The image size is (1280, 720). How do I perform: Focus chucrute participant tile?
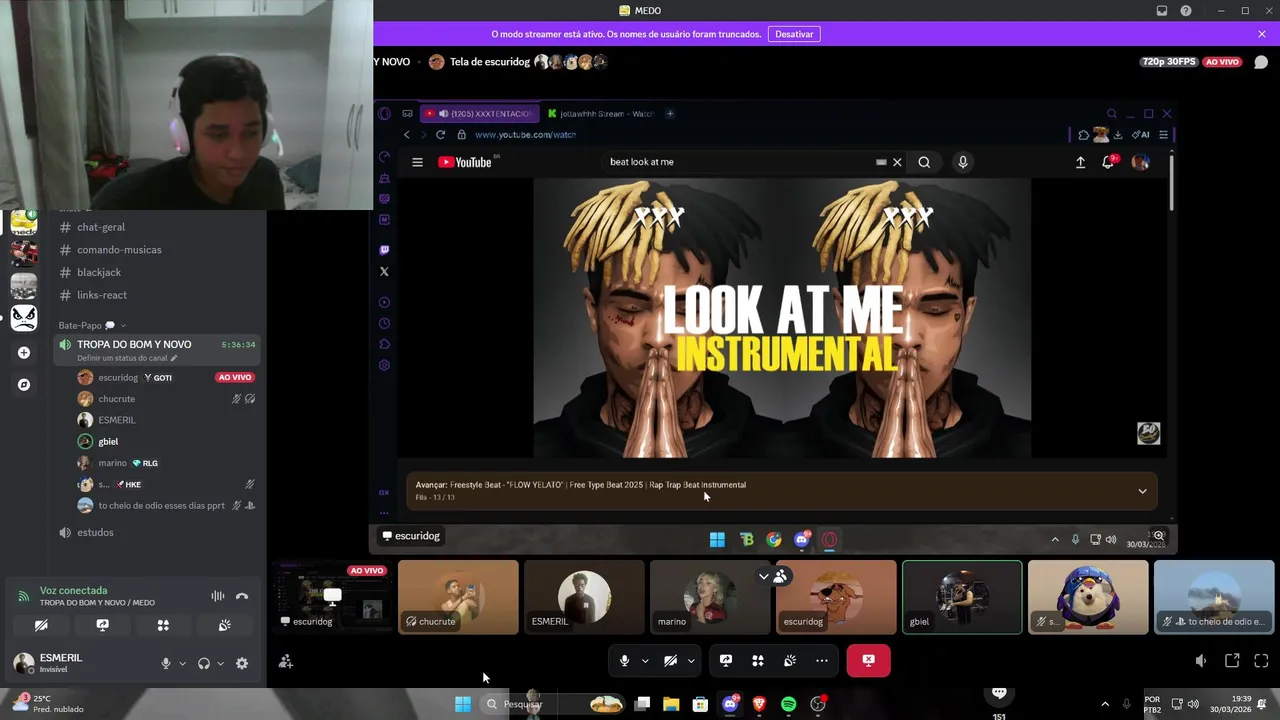(x=458, y=597)
